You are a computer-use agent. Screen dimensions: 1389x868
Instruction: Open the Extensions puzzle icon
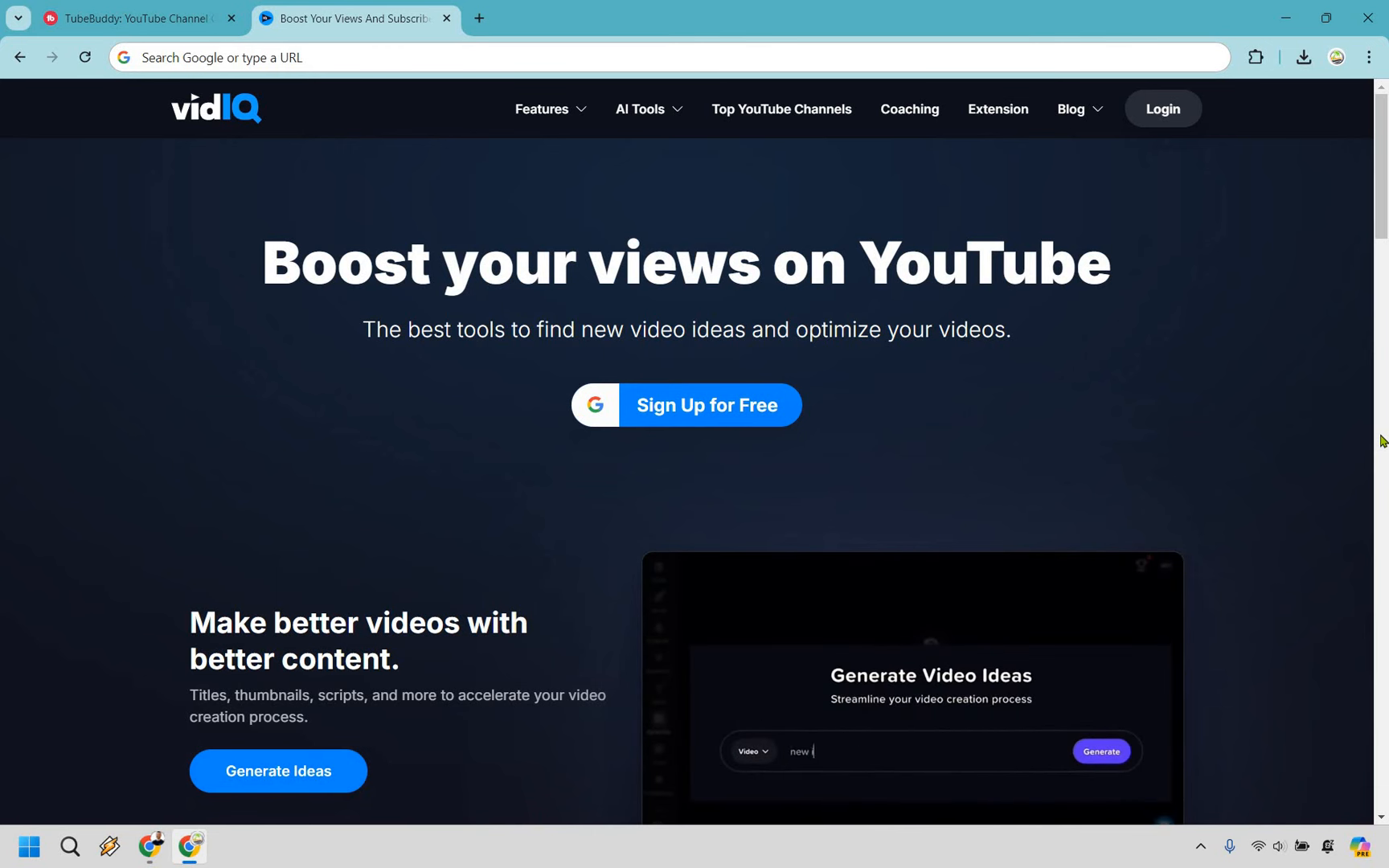[1256, 57]
